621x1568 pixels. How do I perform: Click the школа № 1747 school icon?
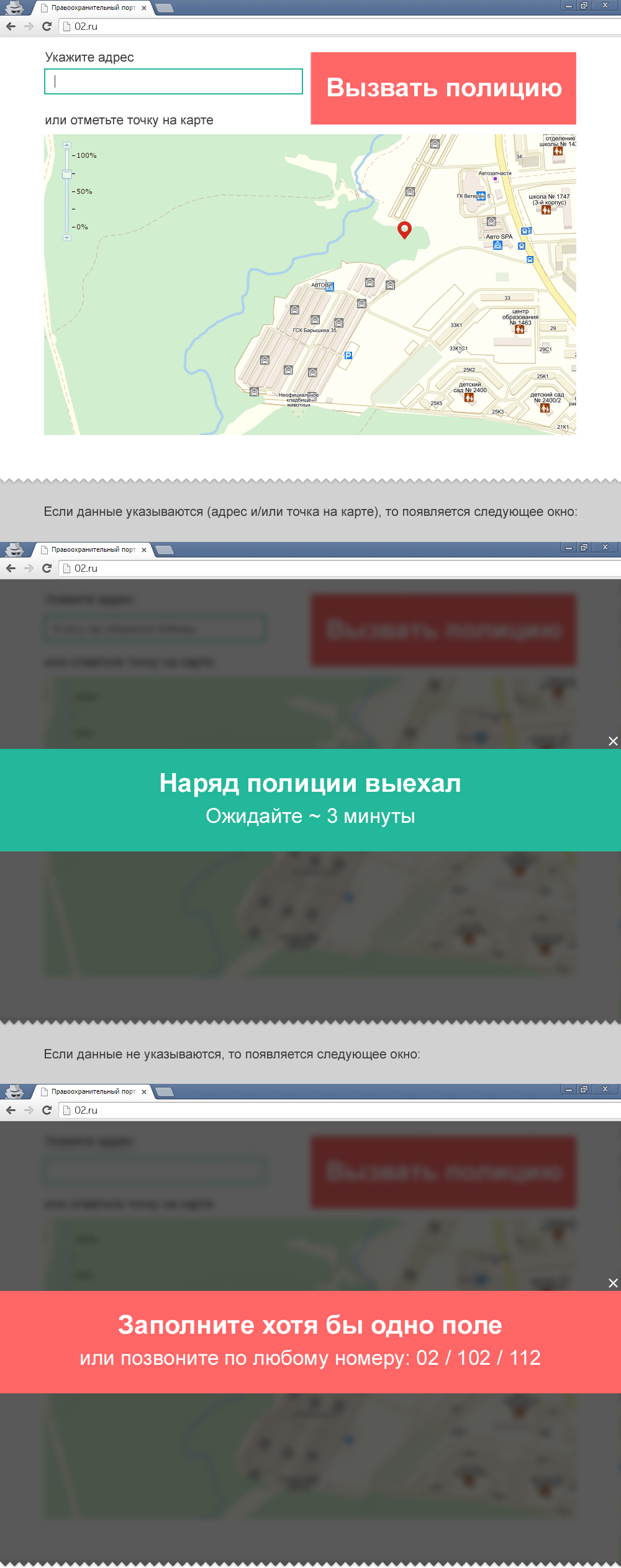tap(546, 210)
